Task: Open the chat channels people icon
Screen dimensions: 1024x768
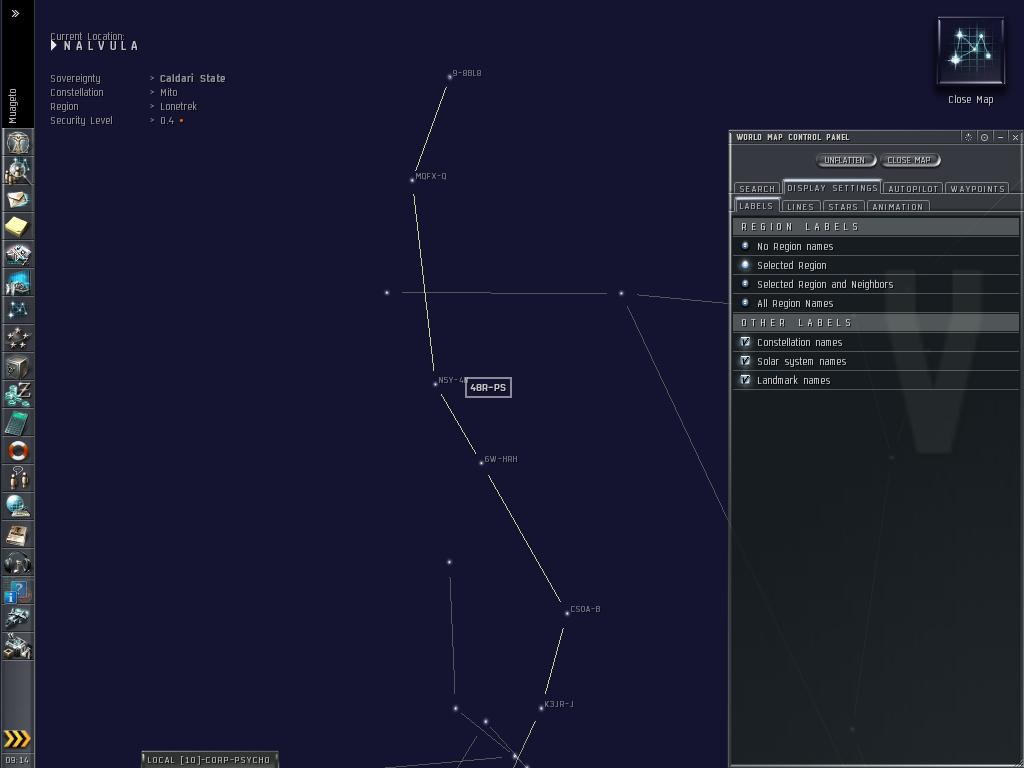Action: (18, 479)
